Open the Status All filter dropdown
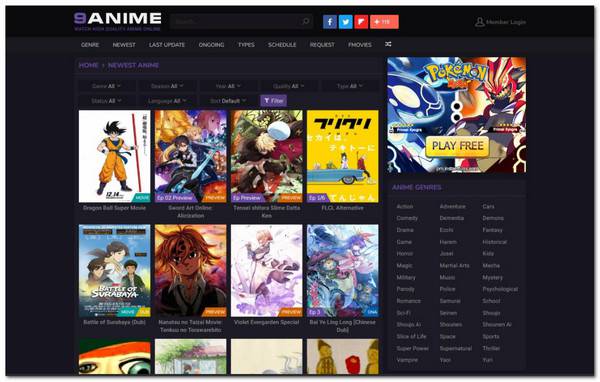 [x=106, y=101]
